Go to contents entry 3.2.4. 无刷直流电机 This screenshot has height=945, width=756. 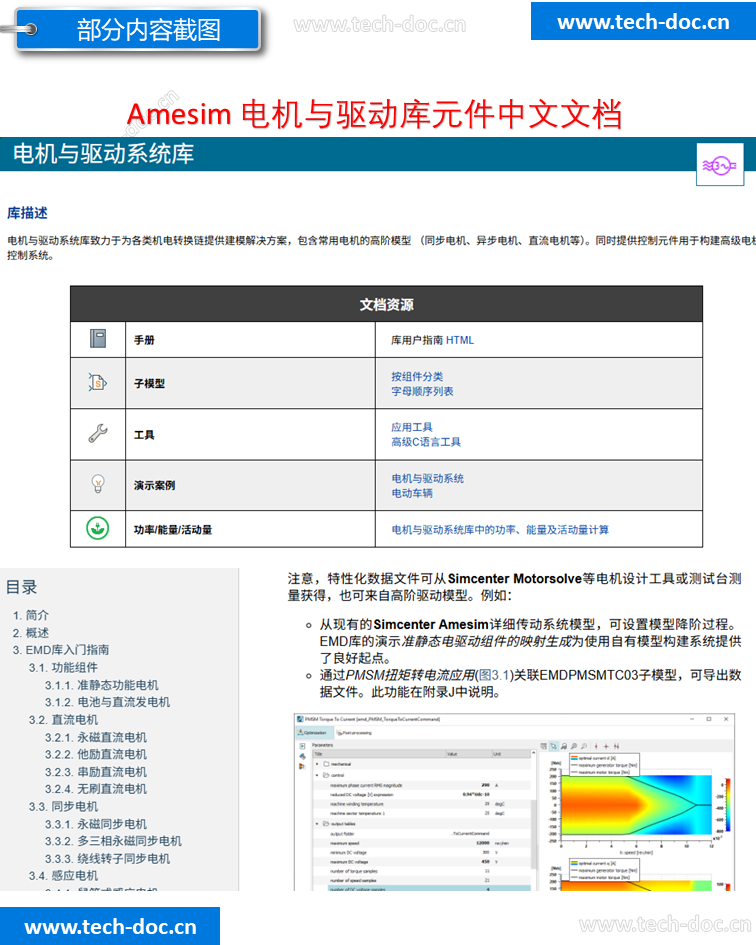96,788
